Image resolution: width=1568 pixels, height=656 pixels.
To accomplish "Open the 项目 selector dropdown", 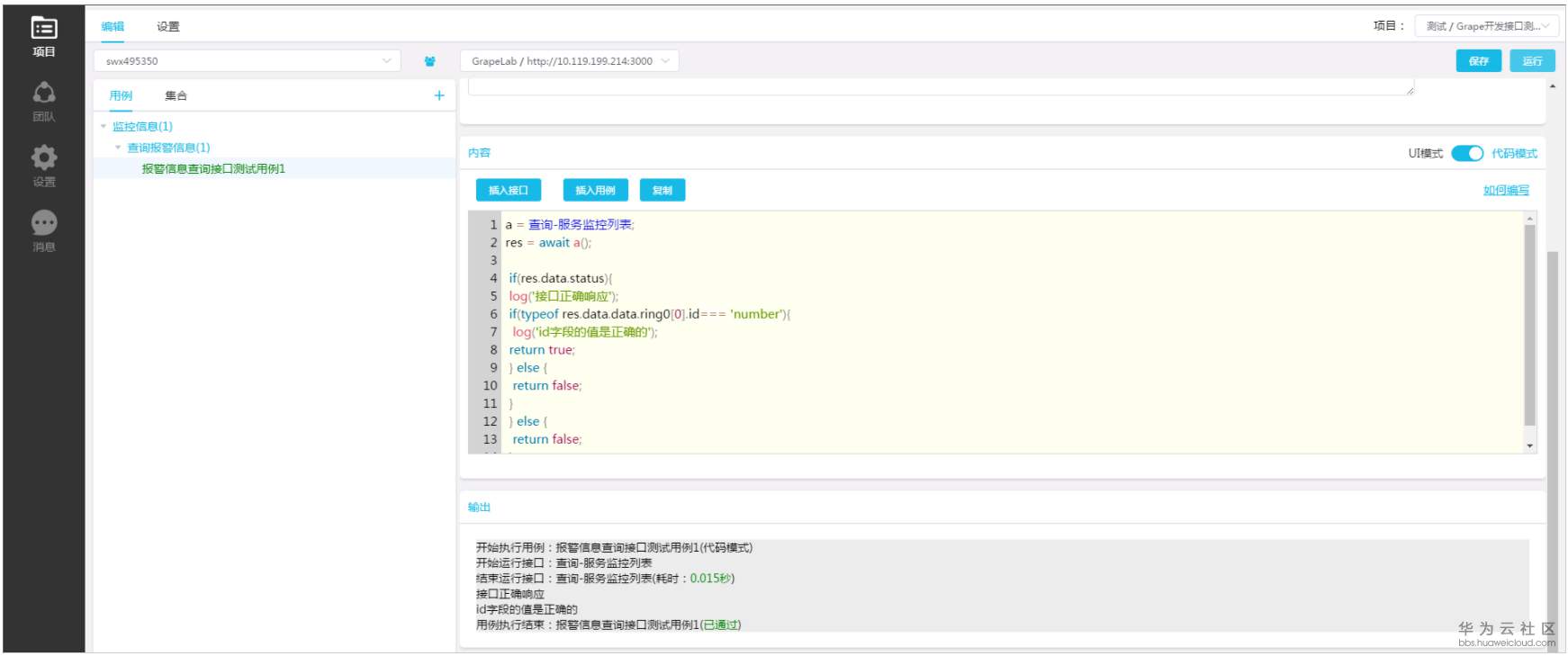I will tap(1487, 26).
